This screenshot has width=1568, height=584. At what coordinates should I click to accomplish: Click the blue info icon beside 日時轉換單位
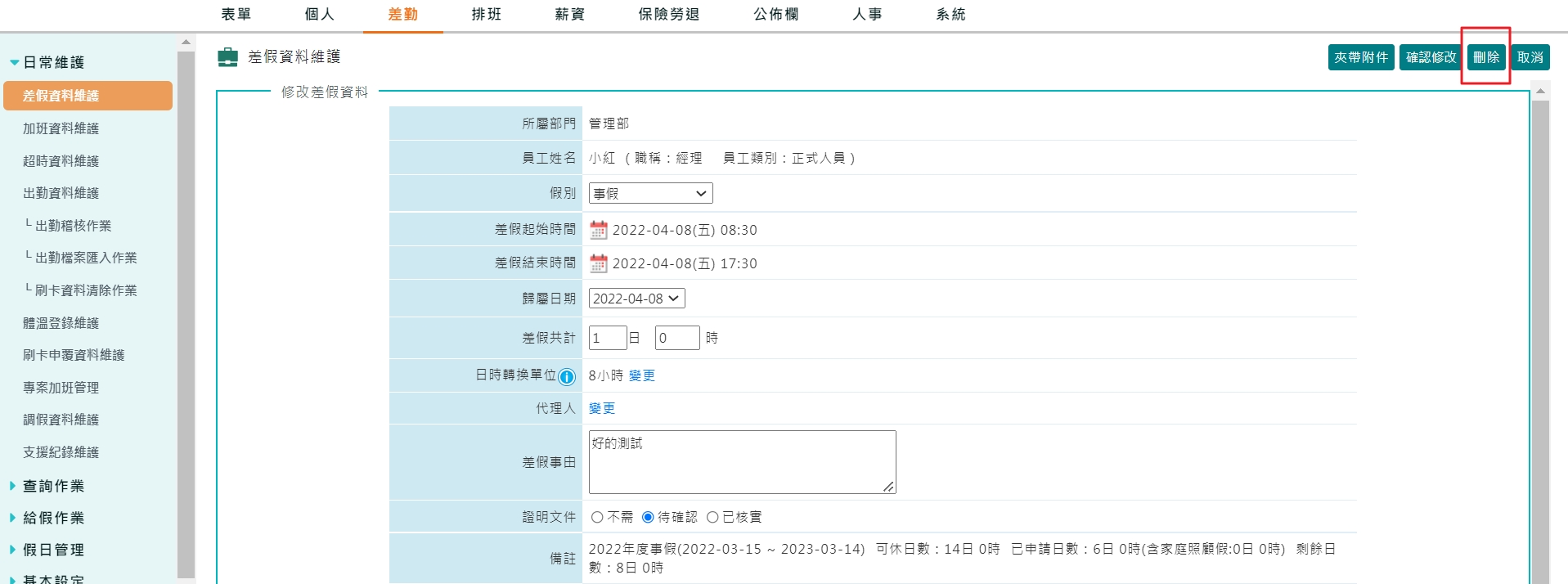click(566, 376)
